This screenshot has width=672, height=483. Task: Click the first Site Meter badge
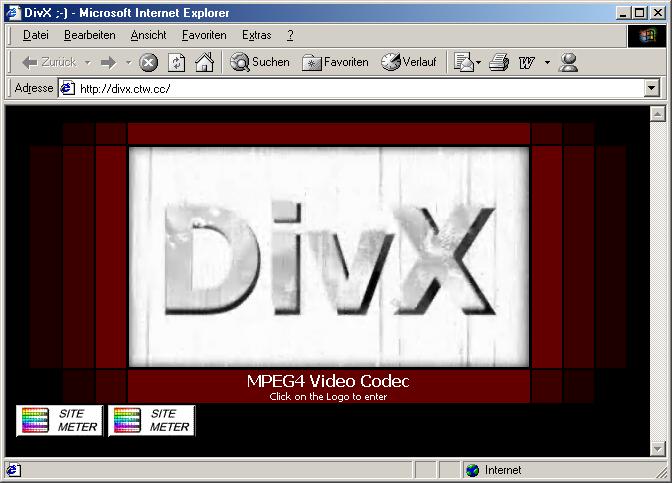click(x=59, y=420)
